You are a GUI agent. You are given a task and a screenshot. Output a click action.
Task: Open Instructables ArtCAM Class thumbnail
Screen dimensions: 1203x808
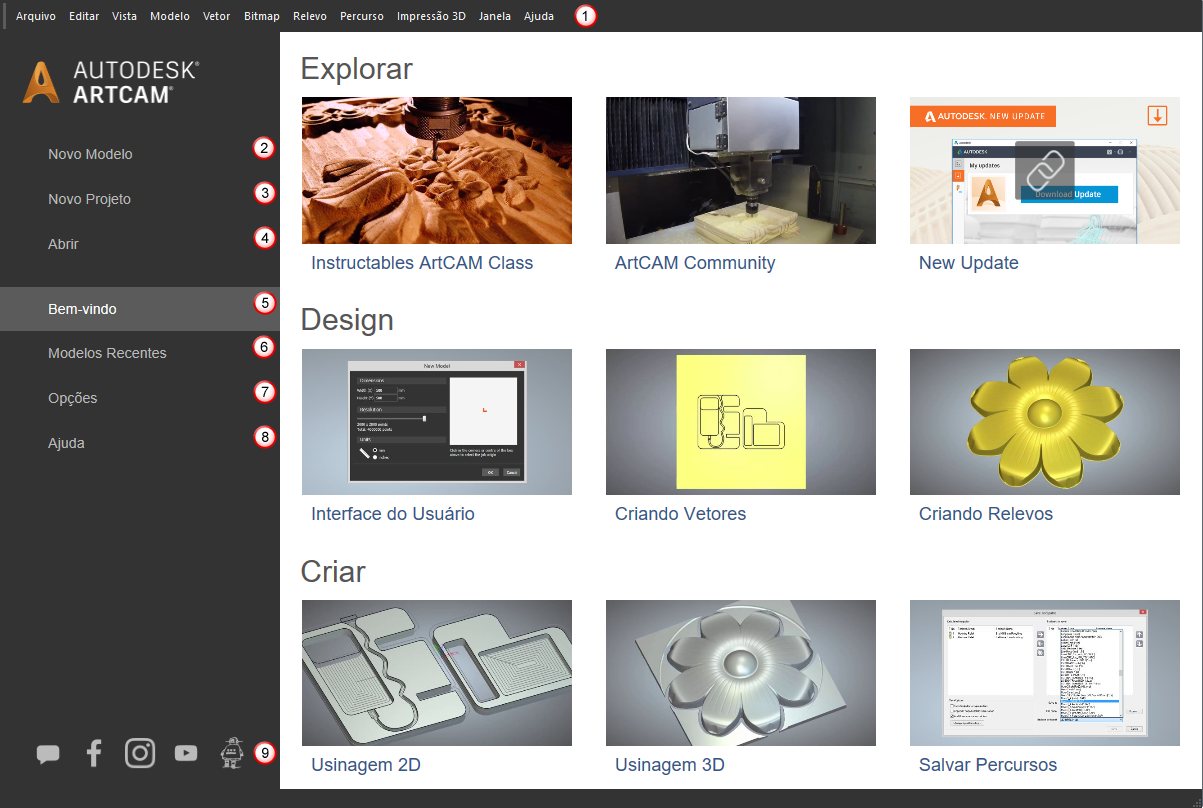[437, 170]
